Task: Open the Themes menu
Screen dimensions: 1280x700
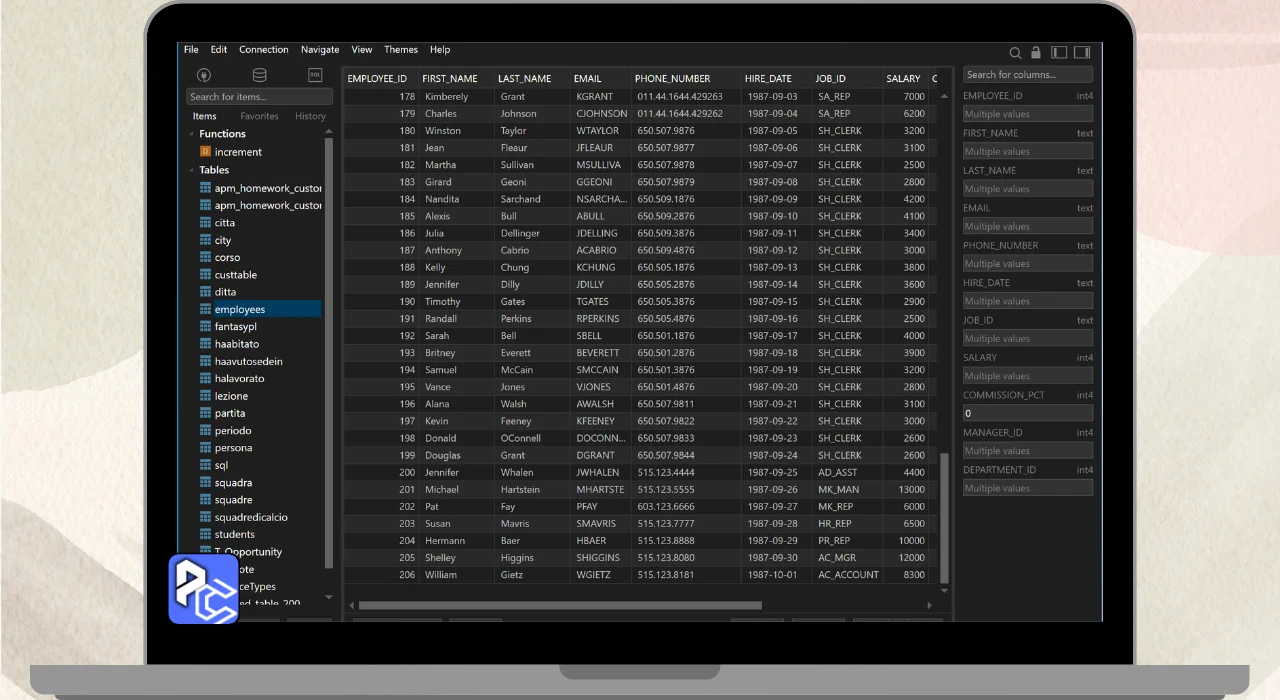Action: [401, 50]
